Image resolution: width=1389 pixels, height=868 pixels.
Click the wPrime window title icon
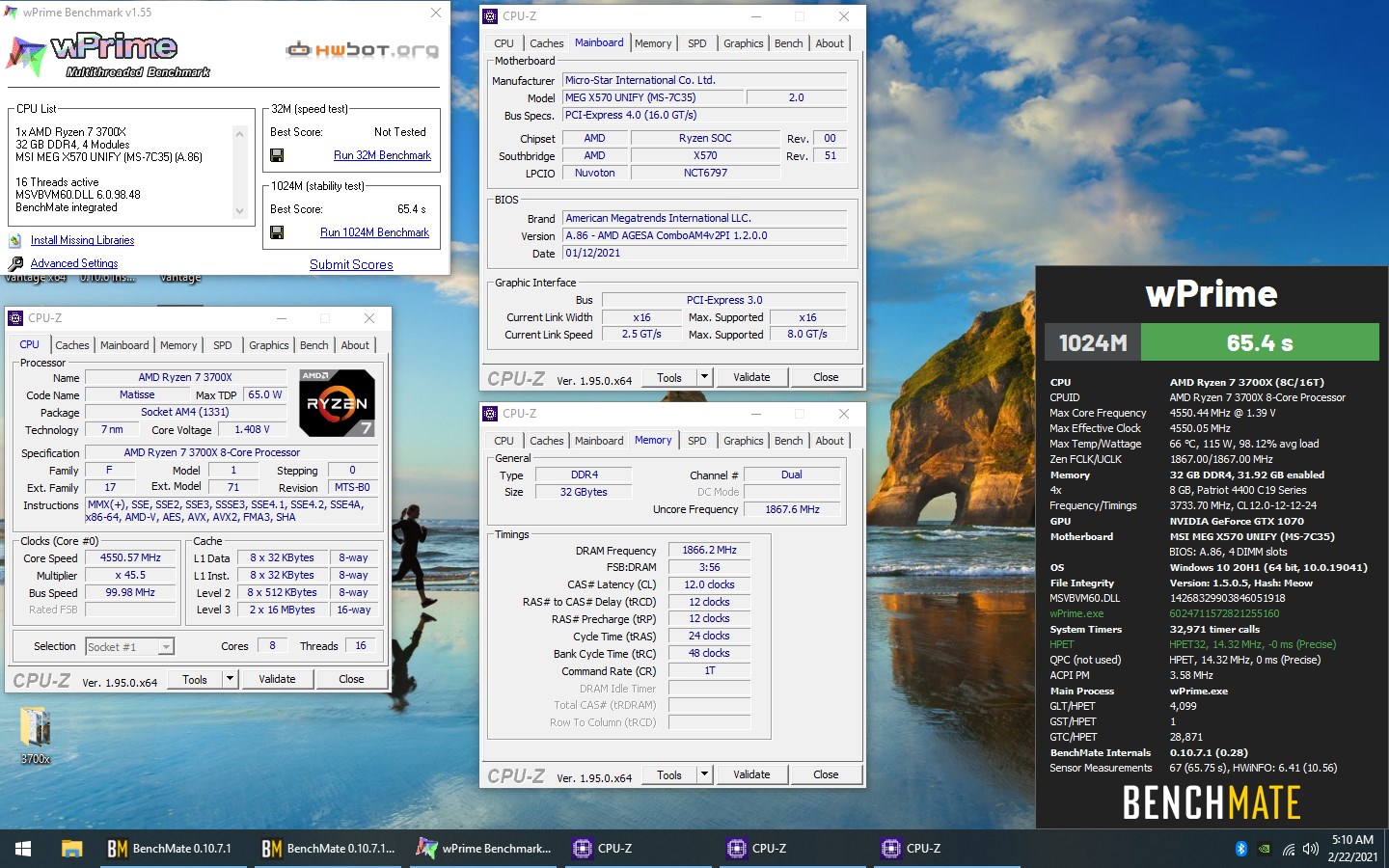click(11, 13)
